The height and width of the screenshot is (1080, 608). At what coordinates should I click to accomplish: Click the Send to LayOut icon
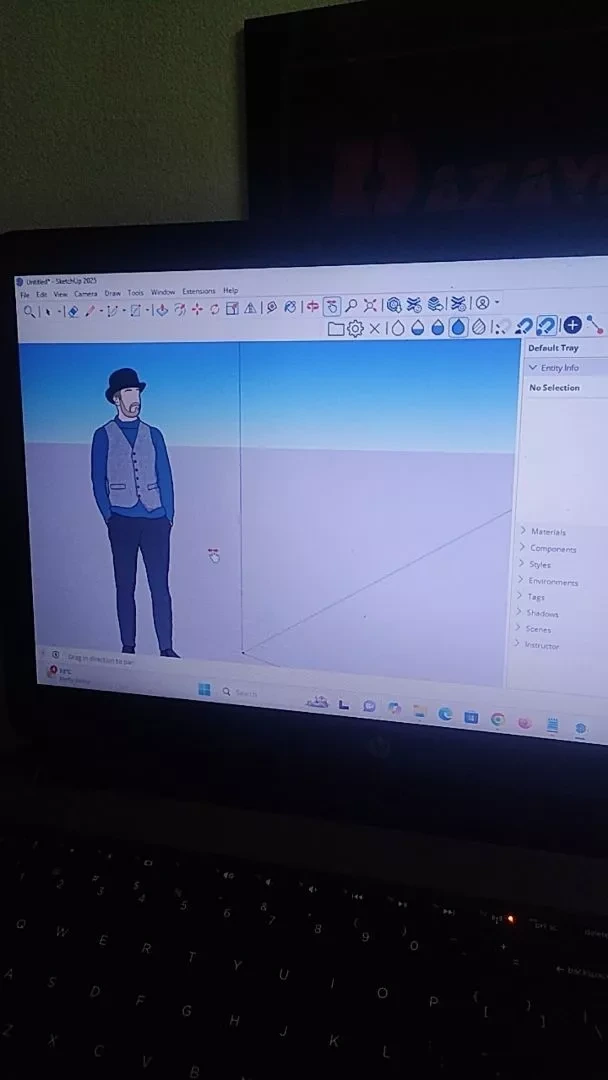click(x=435, y=304)
